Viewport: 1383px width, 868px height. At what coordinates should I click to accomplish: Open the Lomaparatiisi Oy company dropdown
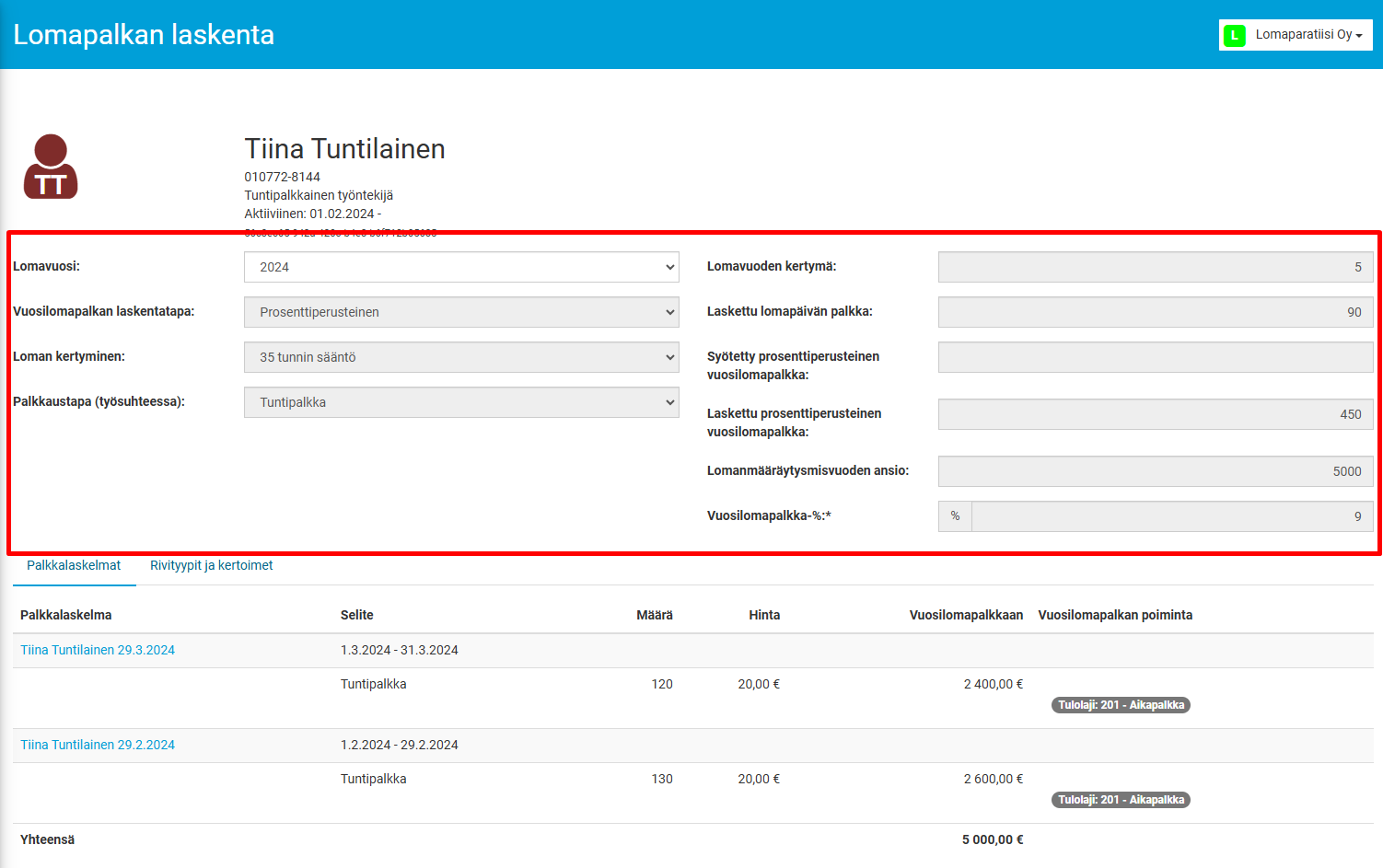click(x=1296, y=35)
